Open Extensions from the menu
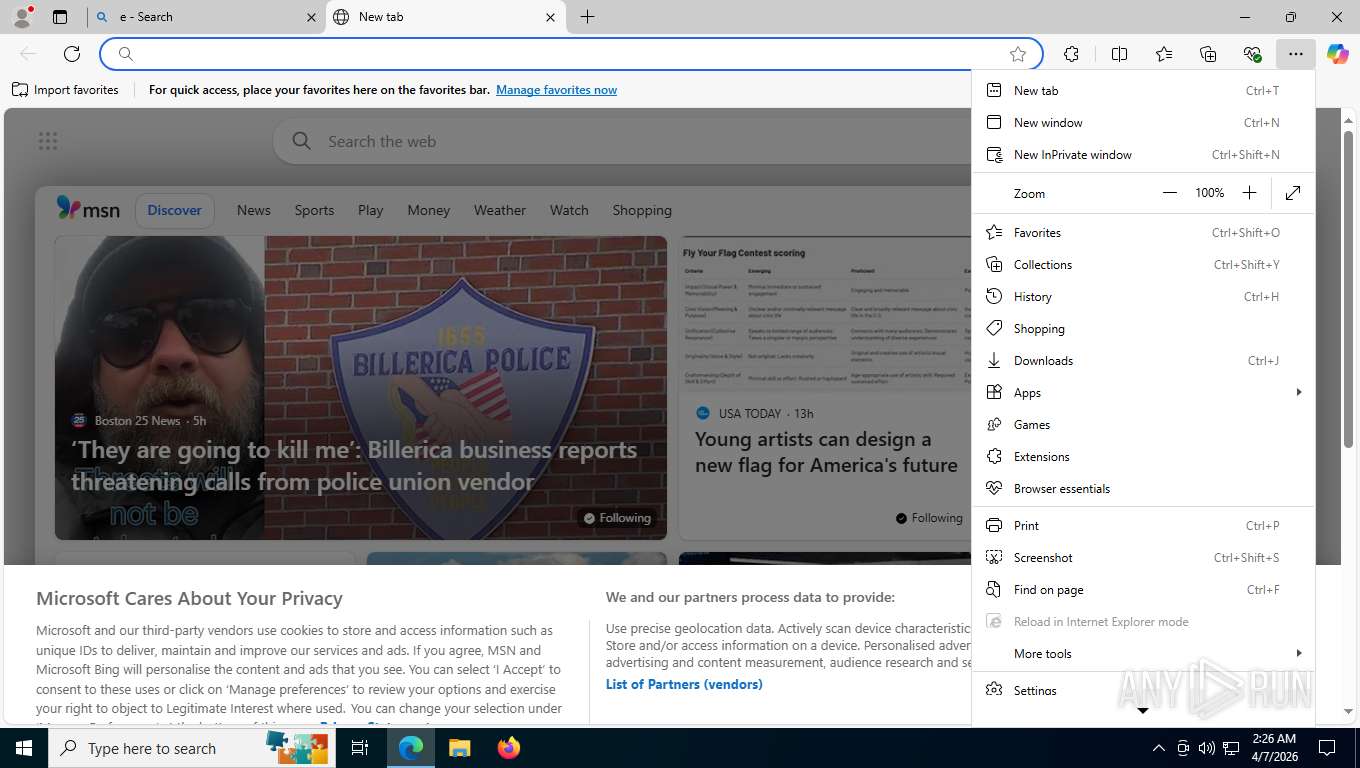This screenshot has width=1360, height=768. [x=1143, y=456]
